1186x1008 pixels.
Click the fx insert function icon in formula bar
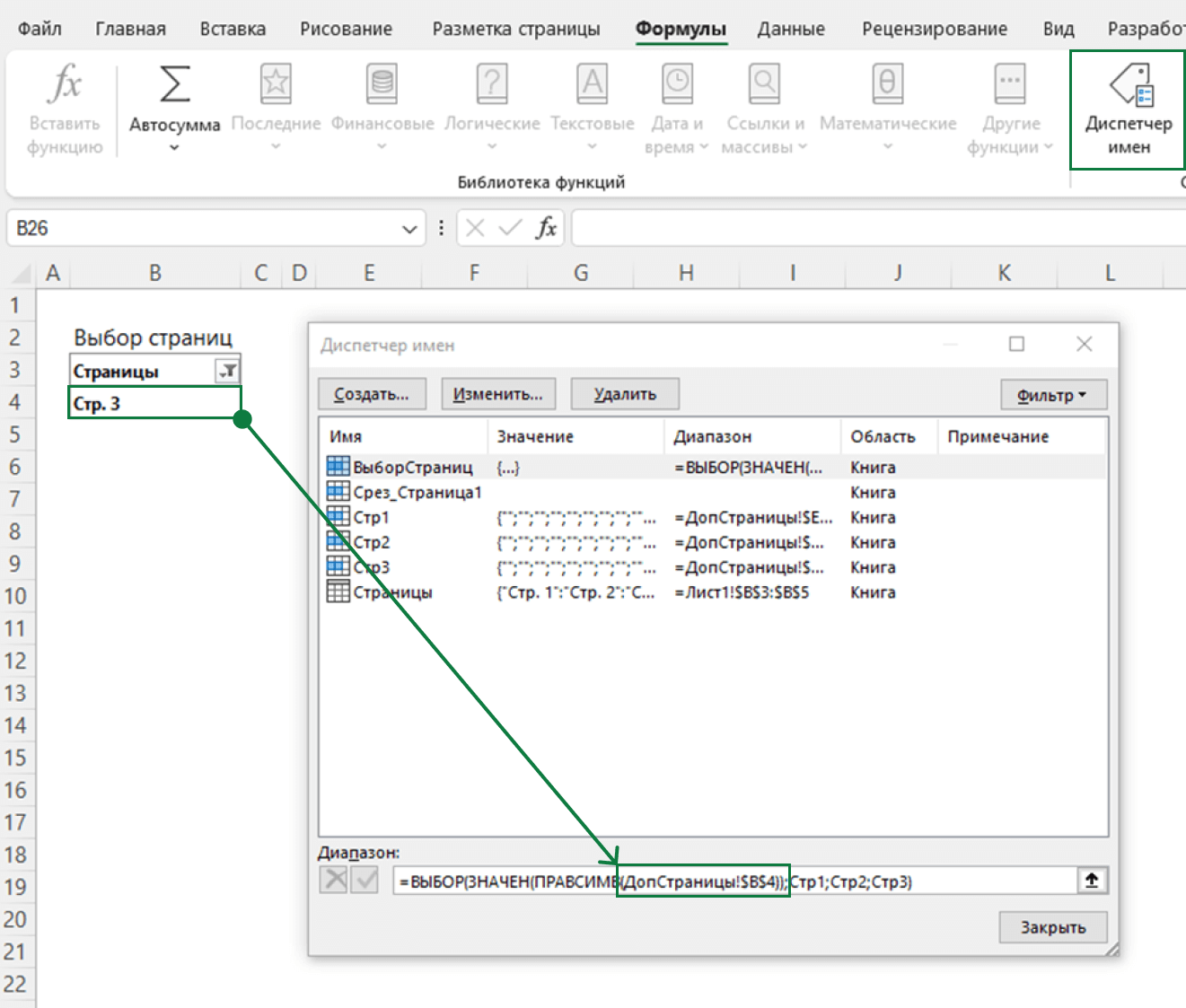546,228
